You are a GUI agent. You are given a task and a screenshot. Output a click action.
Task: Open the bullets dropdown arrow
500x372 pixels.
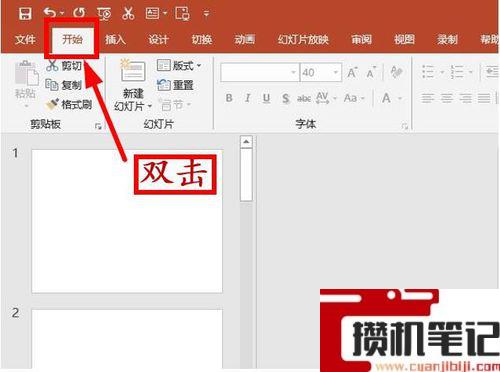click(442, 72)
